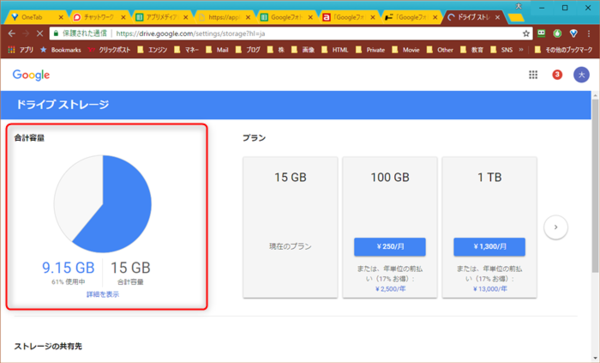Open the クリックポスト bookmark
The height and width of the screenshot is (363, 600).
pyautogui.click(x=109, y=50)
